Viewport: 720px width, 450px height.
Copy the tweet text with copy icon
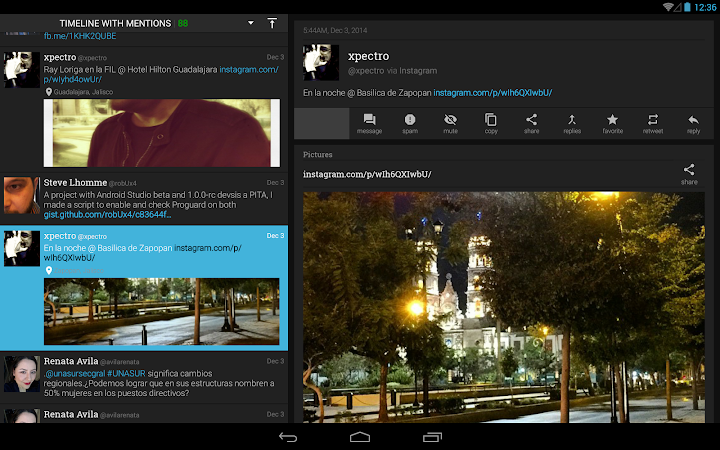click(491, 123)
